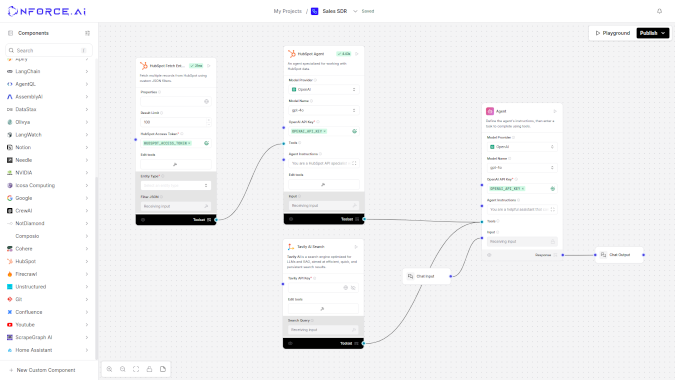
Task: Click globe icon in Agent OpenAI API key
Action: point(553,188)
